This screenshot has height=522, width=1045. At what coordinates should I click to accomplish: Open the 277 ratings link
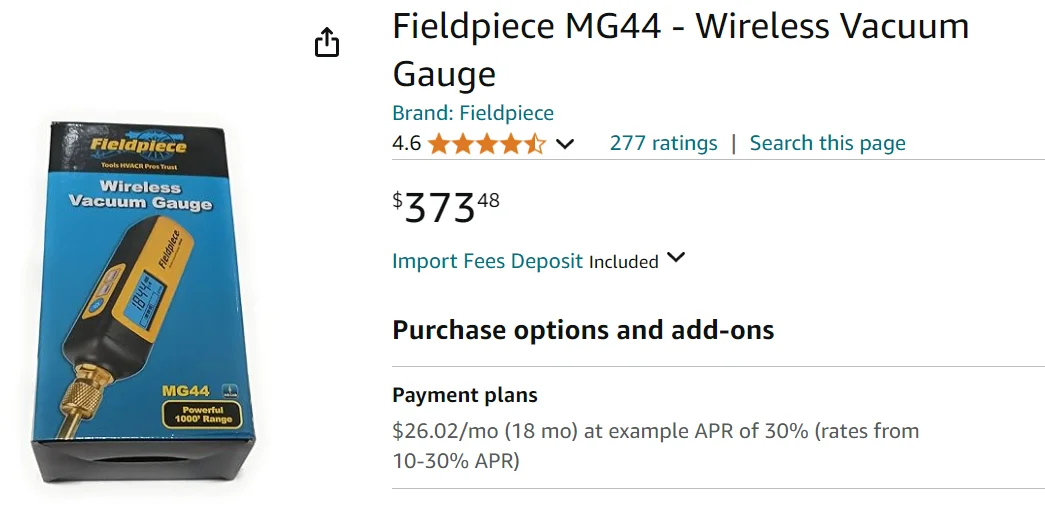coord(663,143)
